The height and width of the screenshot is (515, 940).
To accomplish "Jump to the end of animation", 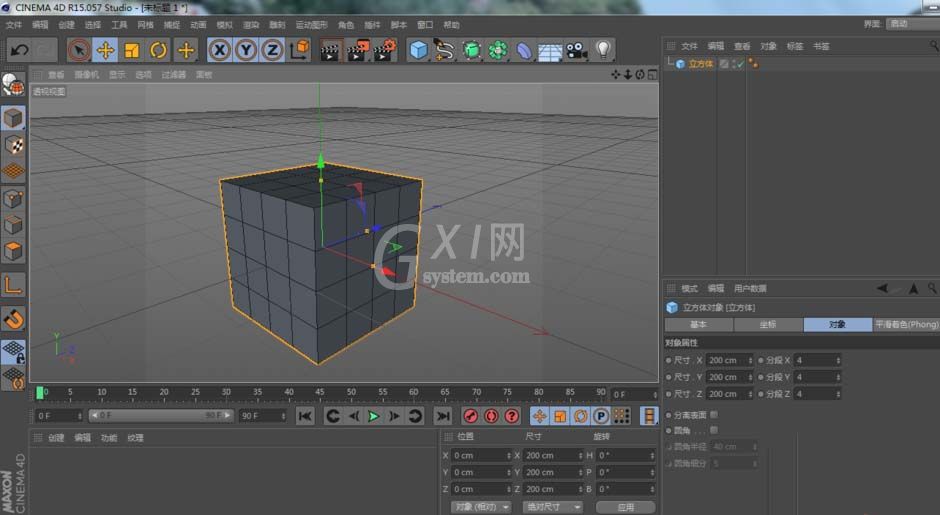I will coord(442,415).
